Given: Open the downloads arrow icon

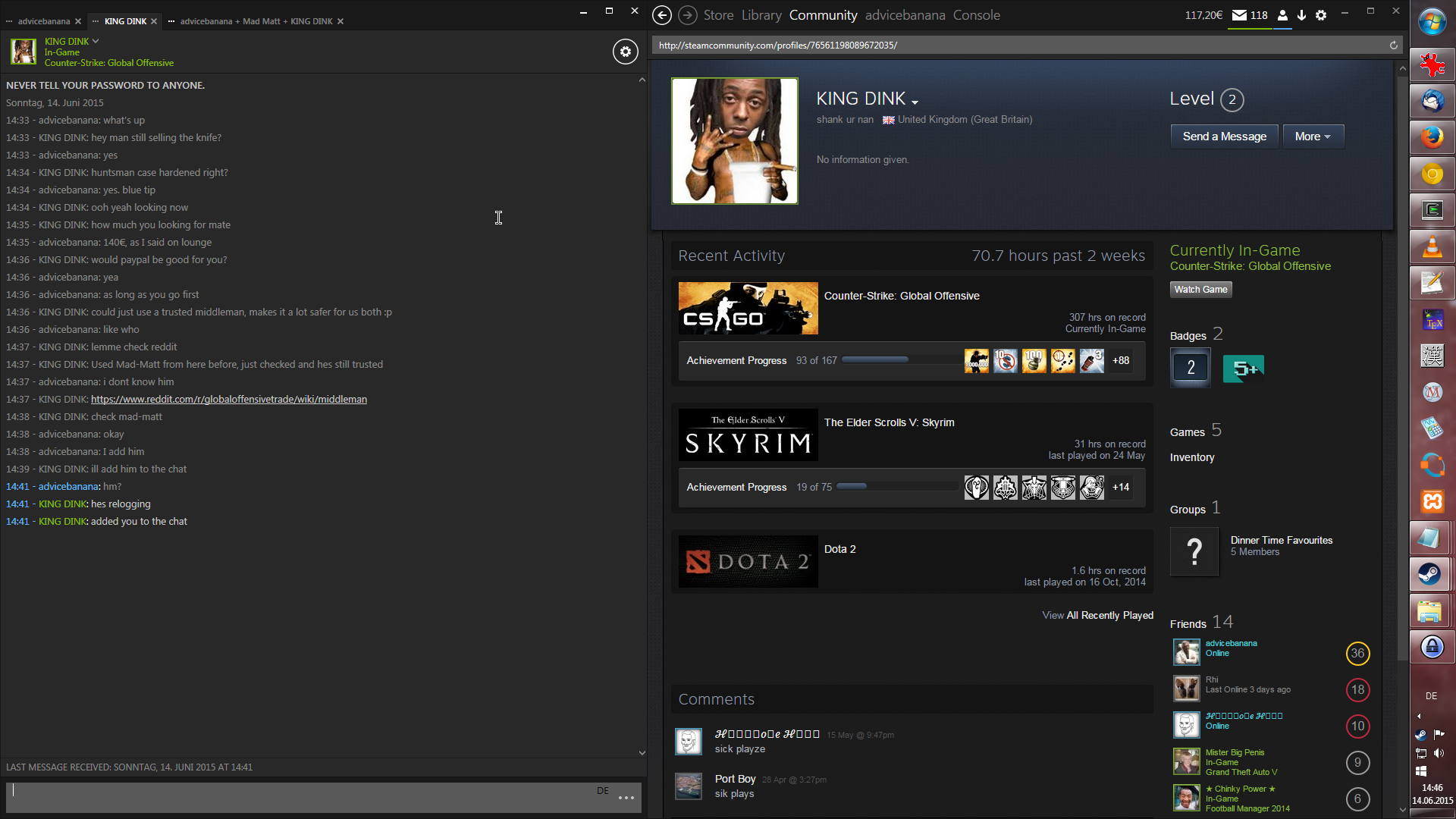Looking at the screenshot, I should pyautogui.click(x=1302, y=15).
